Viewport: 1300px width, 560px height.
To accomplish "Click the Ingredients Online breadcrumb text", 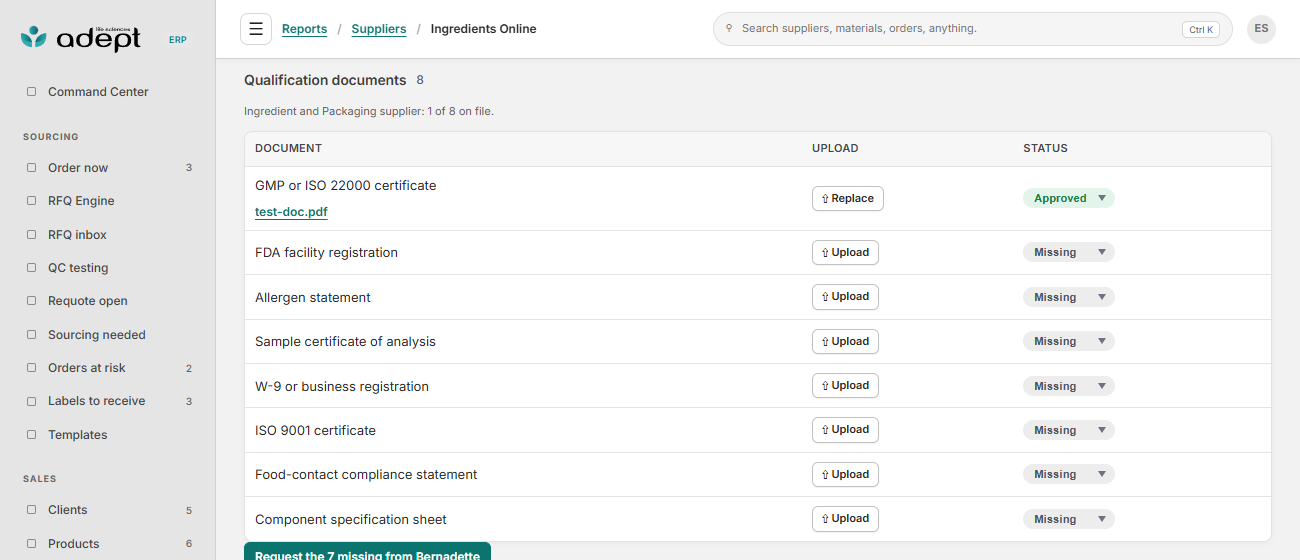I will pos(483,29).
